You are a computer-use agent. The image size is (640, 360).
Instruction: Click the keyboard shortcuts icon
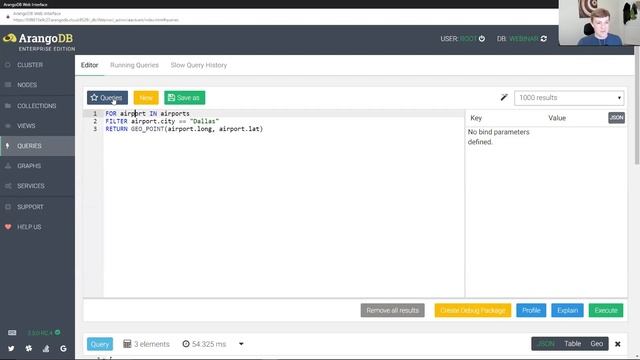pos(12,333)
